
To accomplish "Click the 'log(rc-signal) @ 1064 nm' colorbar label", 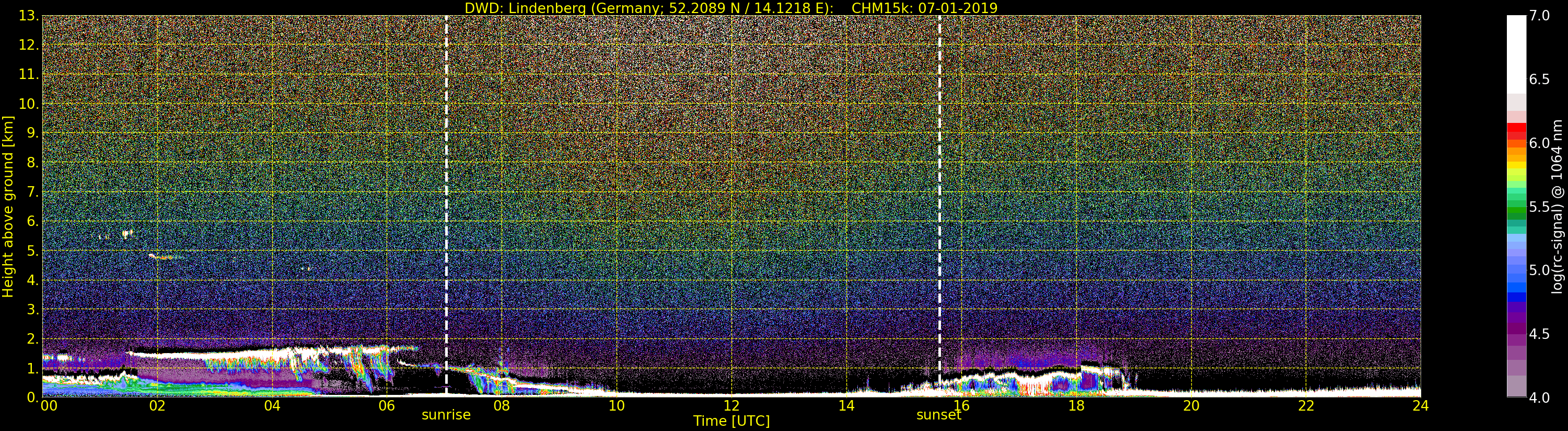I will [x=1558, y=206].
